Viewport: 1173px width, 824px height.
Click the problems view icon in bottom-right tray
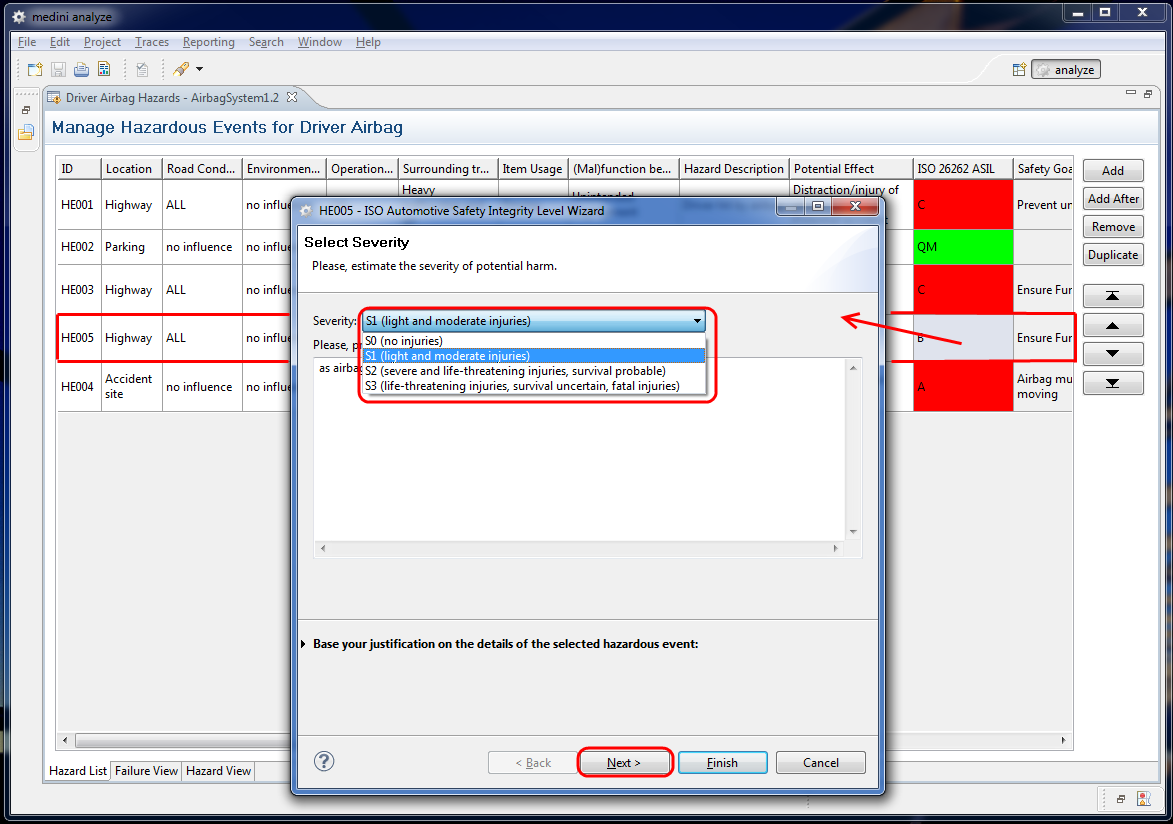pos(1144,799)
